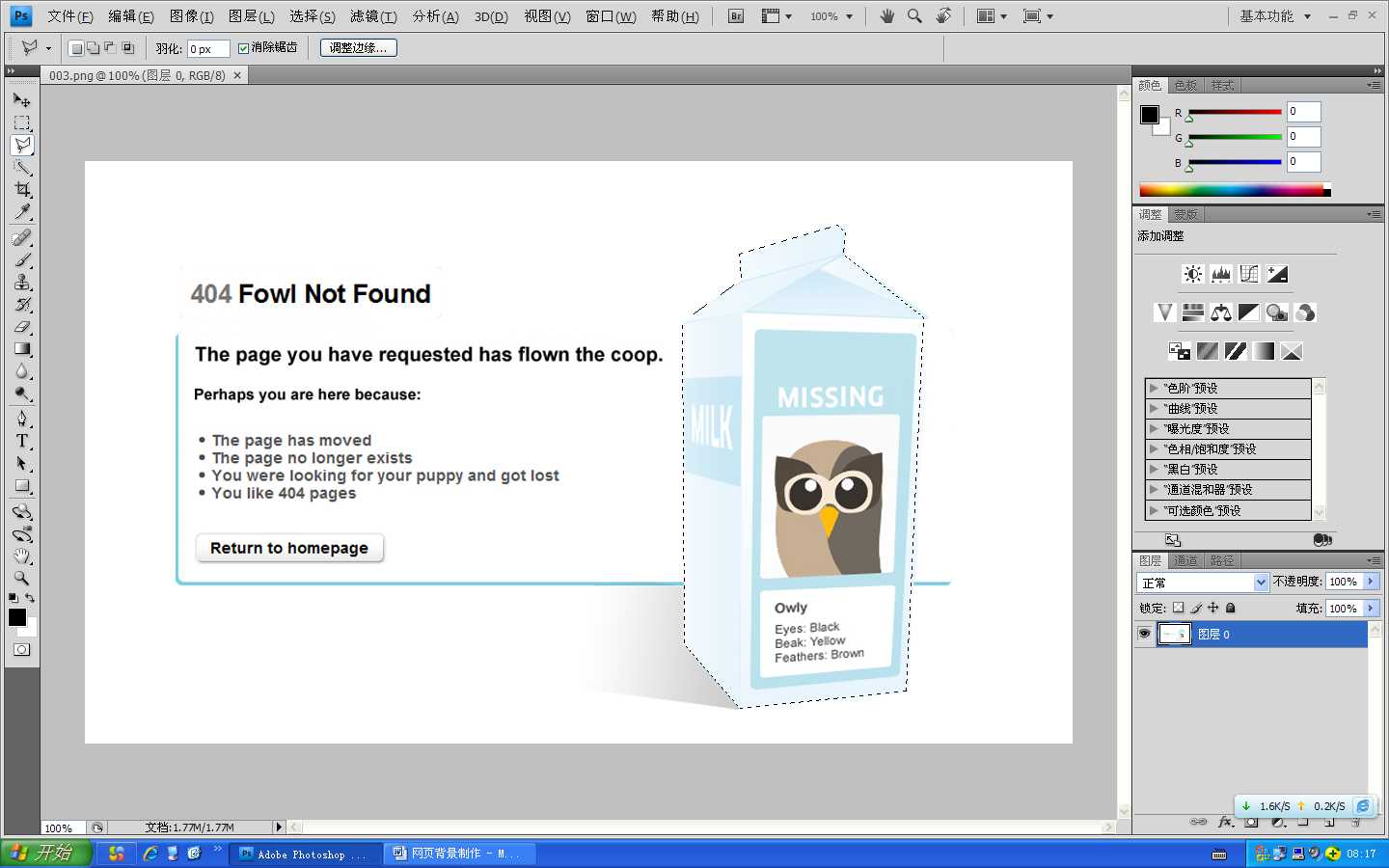The width and height of the screenshot is (1389, 868).
Task: Select the Dodge tool
Action: click(x=22, y=393)
